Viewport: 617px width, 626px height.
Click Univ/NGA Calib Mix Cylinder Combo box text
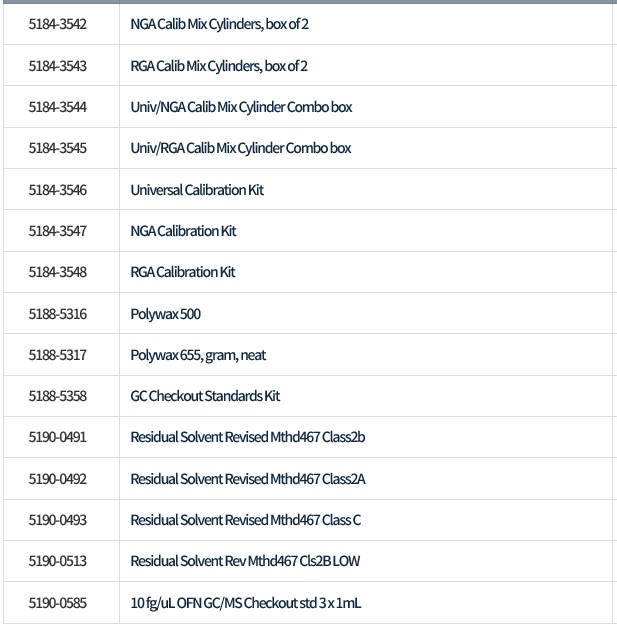click(241, 107)
